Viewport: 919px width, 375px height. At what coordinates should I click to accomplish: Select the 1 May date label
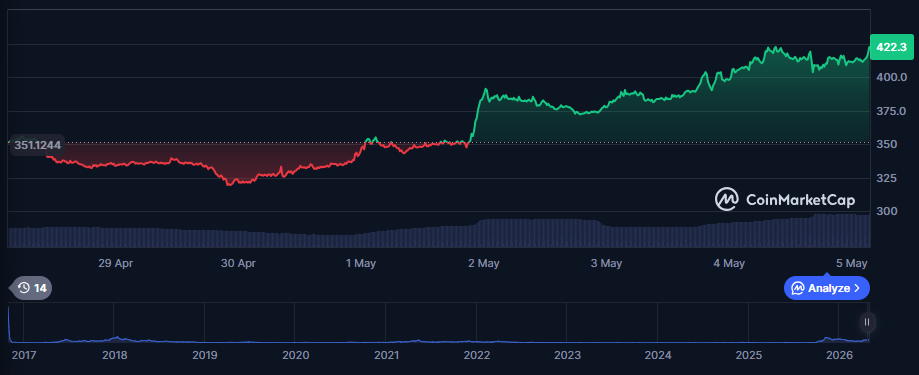(x=361, y=263)
